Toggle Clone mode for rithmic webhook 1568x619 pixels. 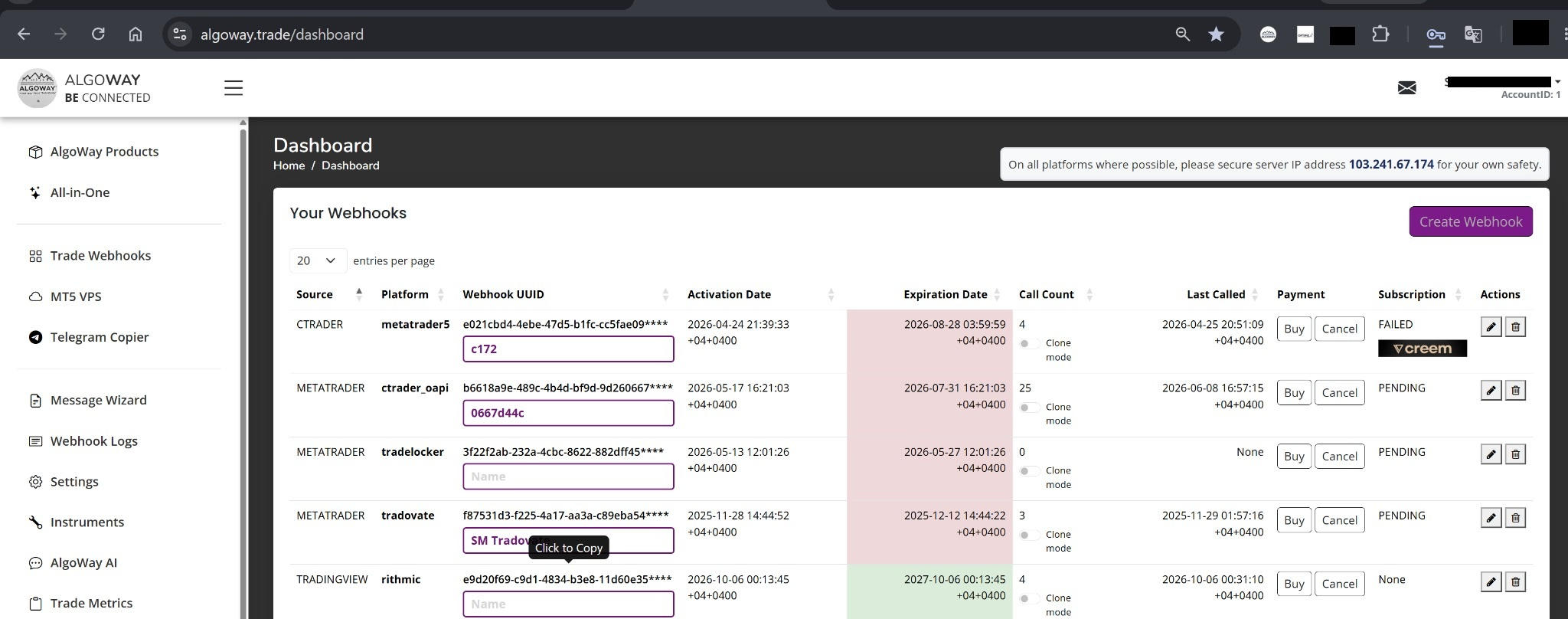[x=1029, y=598]
